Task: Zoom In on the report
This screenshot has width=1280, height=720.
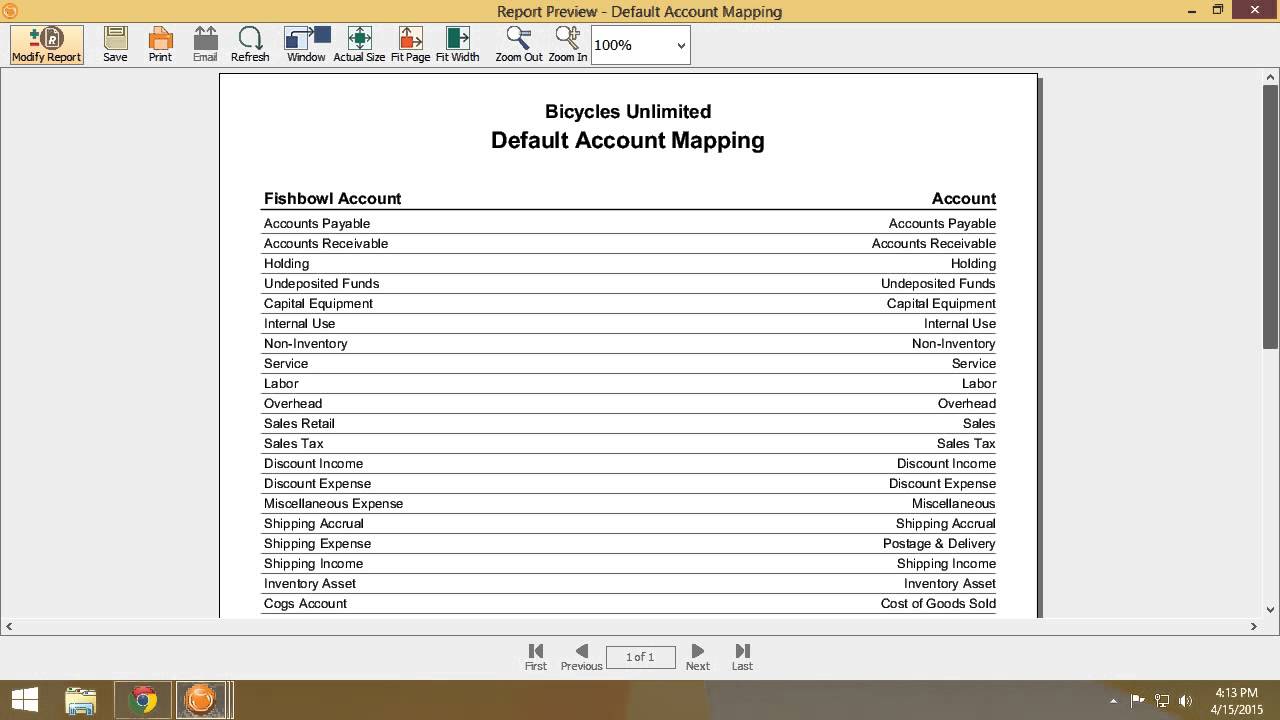Action: [567, 45]
